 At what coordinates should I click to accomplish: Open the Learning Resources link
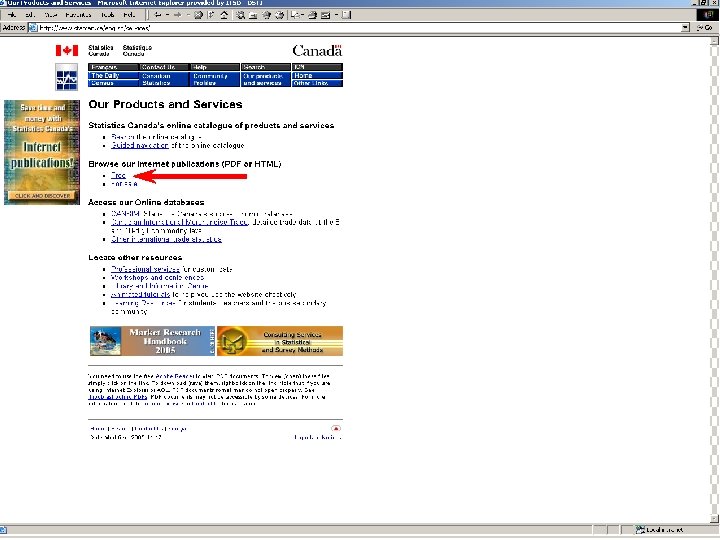click(x=143, y=303)
